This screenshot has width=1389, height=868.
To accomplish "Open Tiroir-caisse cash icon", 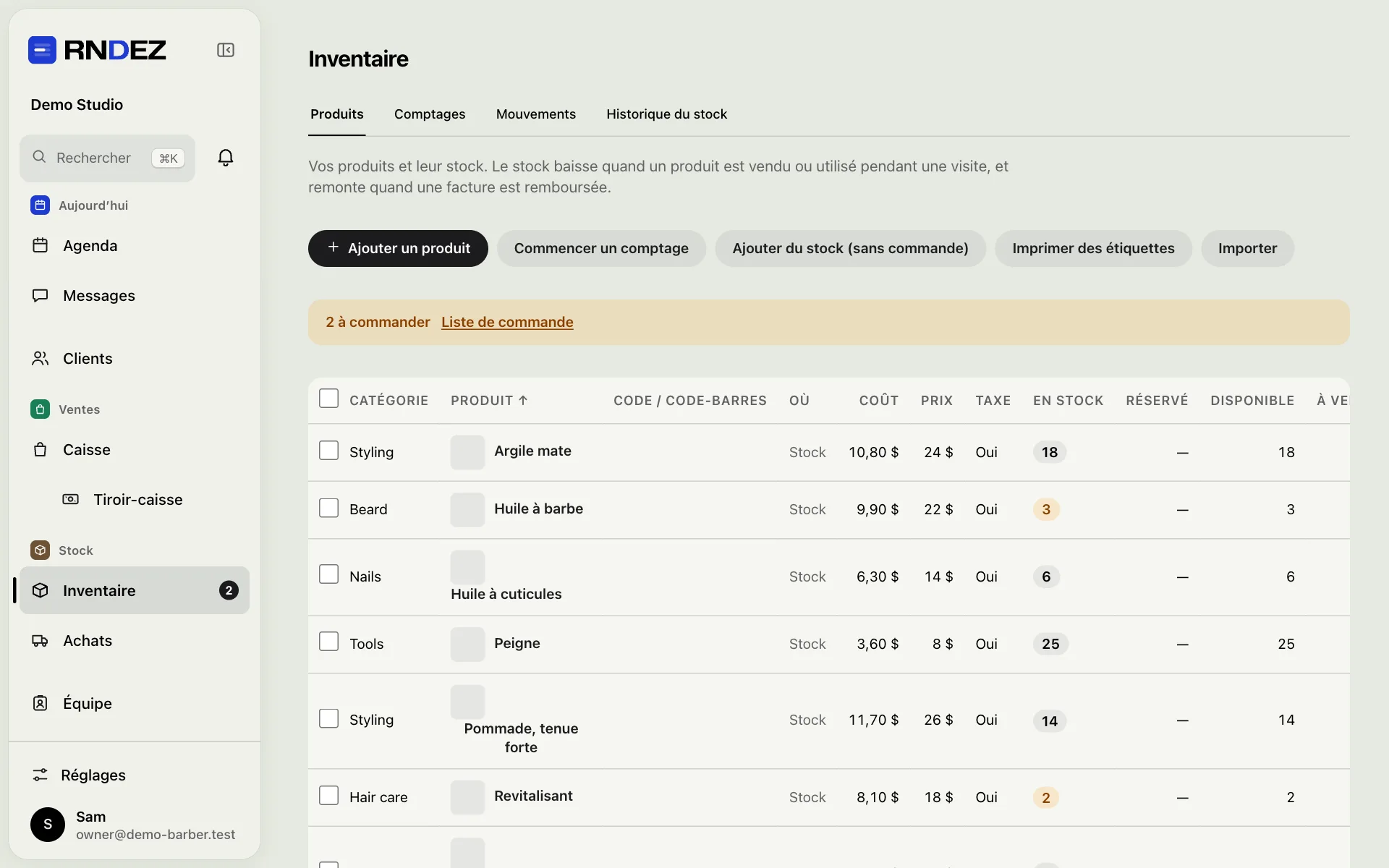I will click(71, 499).
